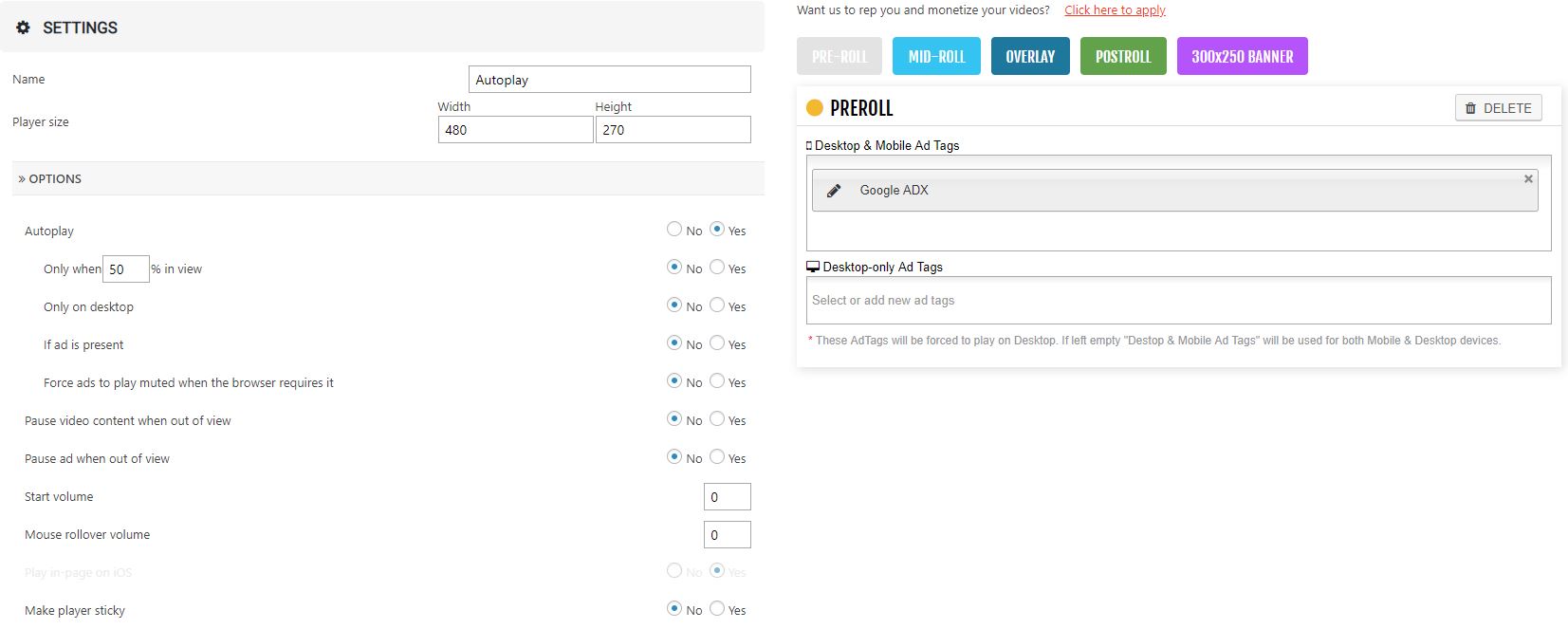
Task: Select Yes for Make player sticky
Action: point(717,608)
